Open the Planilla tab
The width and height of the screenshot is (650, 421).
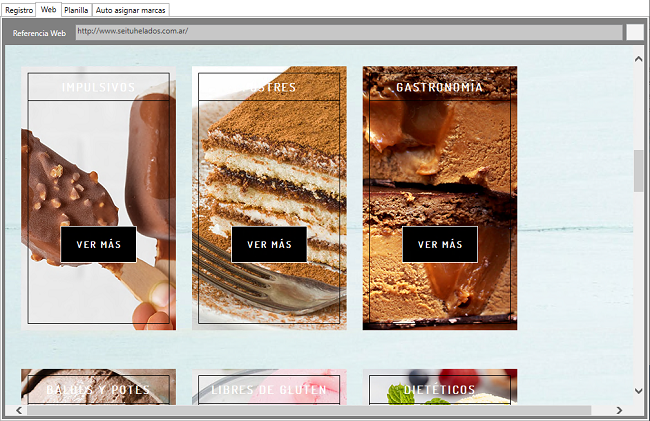click(x=76, y=10)
